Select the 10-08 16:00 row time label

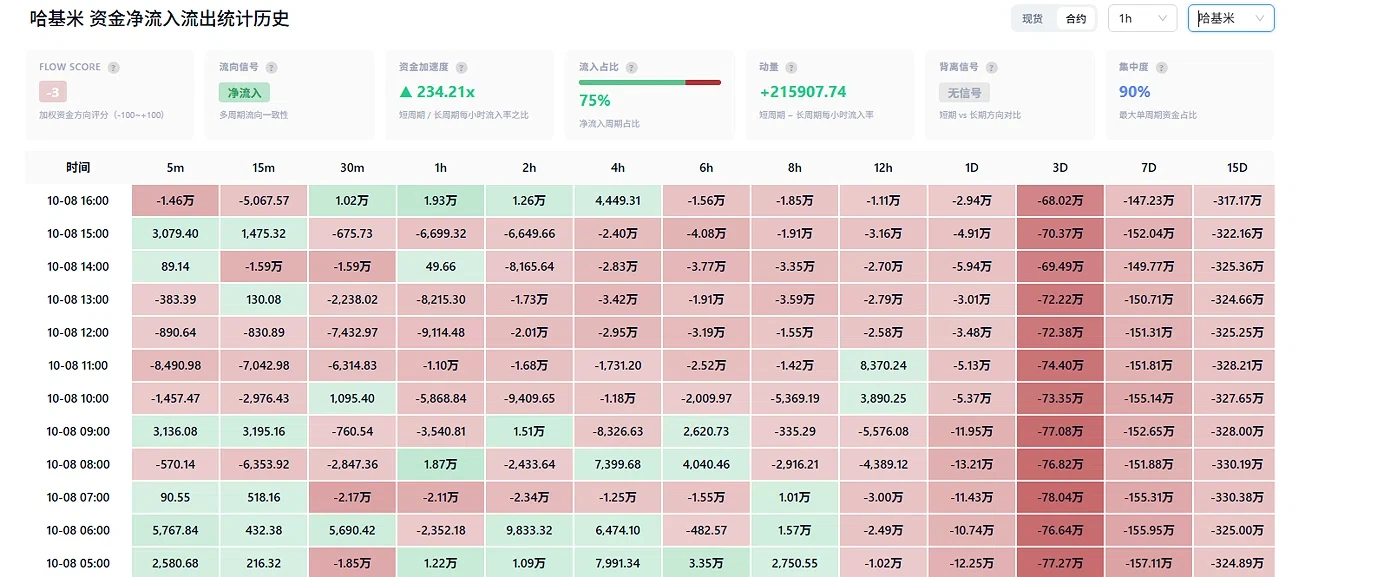click(78, 201)
